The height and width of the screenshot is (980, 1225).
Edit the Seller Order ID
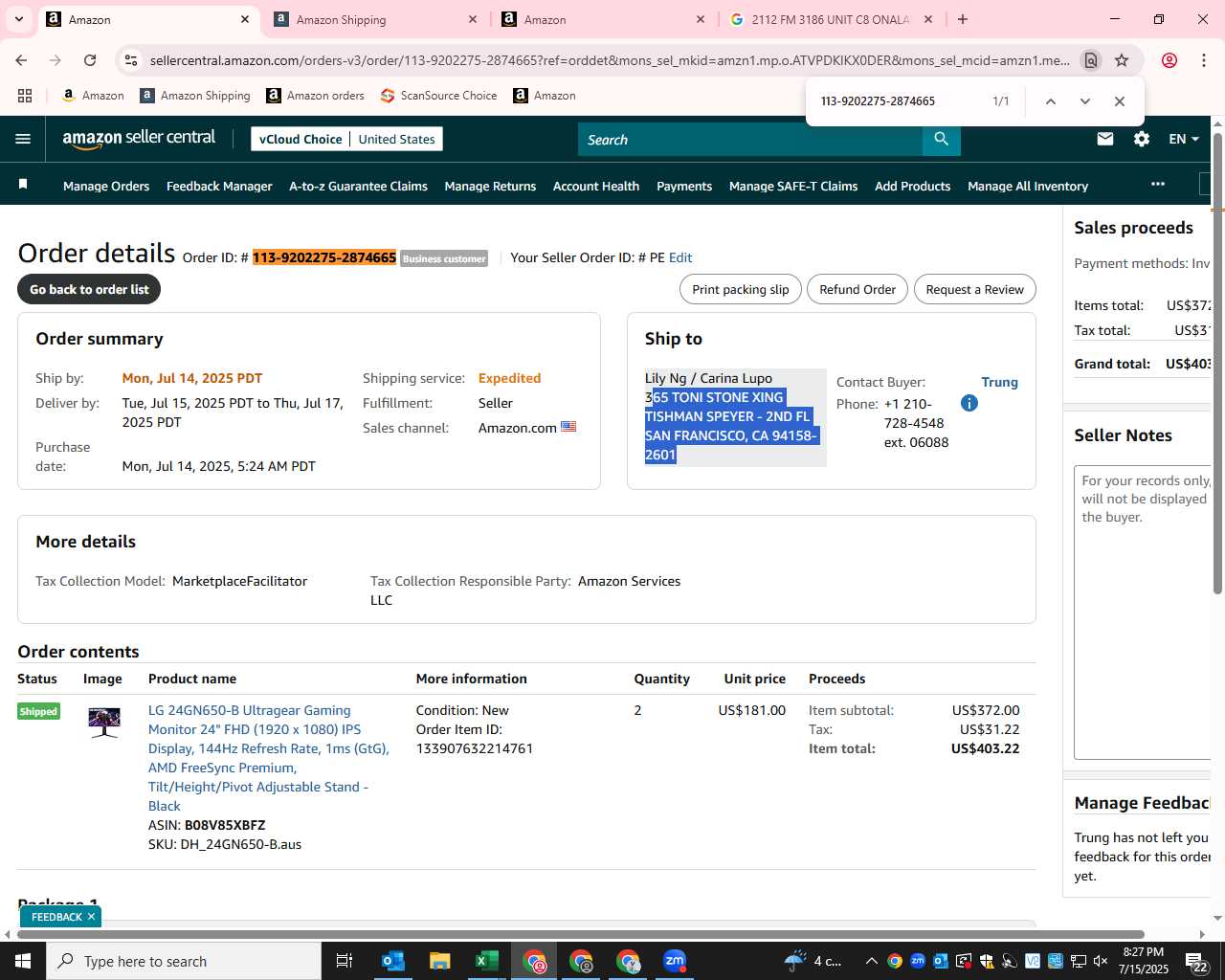(x=680, y=257)
